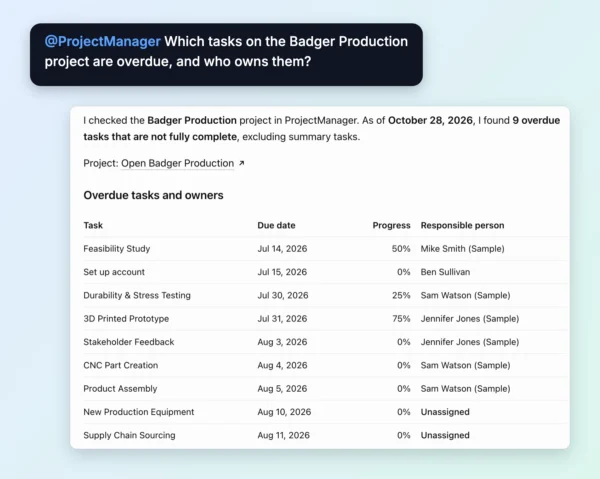
Task: Click the Supply Chain Sourcing task
Action: pos(129,435)
